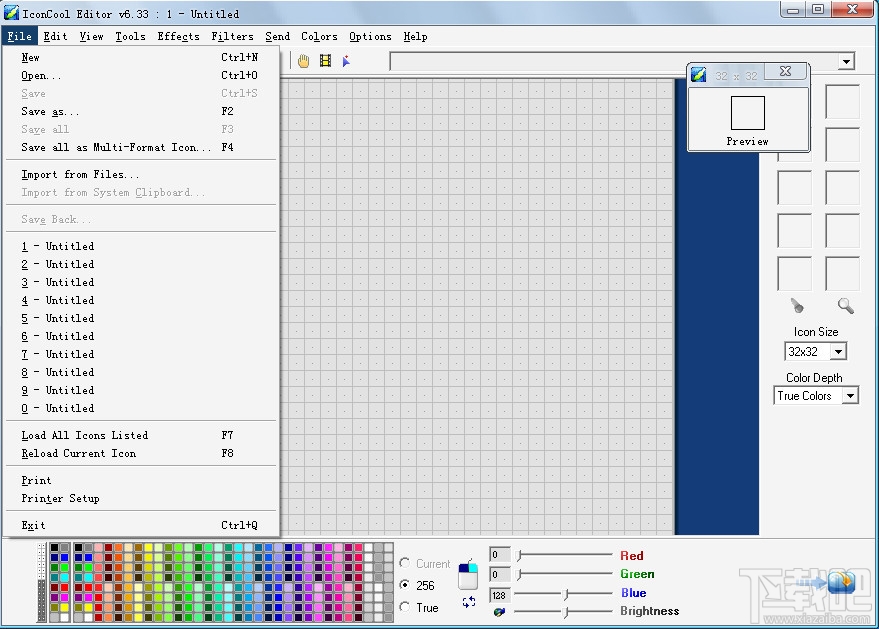Select the Hand pan tool
Viewport: 879px width, 629px height.
coord(303,60)
